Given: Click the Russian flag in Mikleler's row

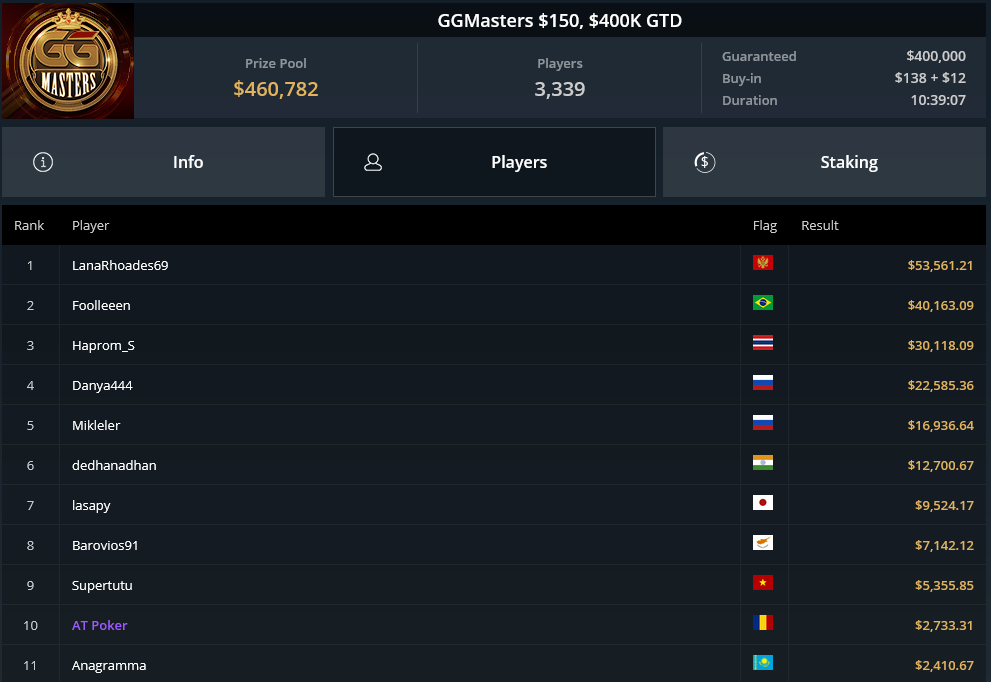Looking at the screenshot, I should click(x=763, y=423).
